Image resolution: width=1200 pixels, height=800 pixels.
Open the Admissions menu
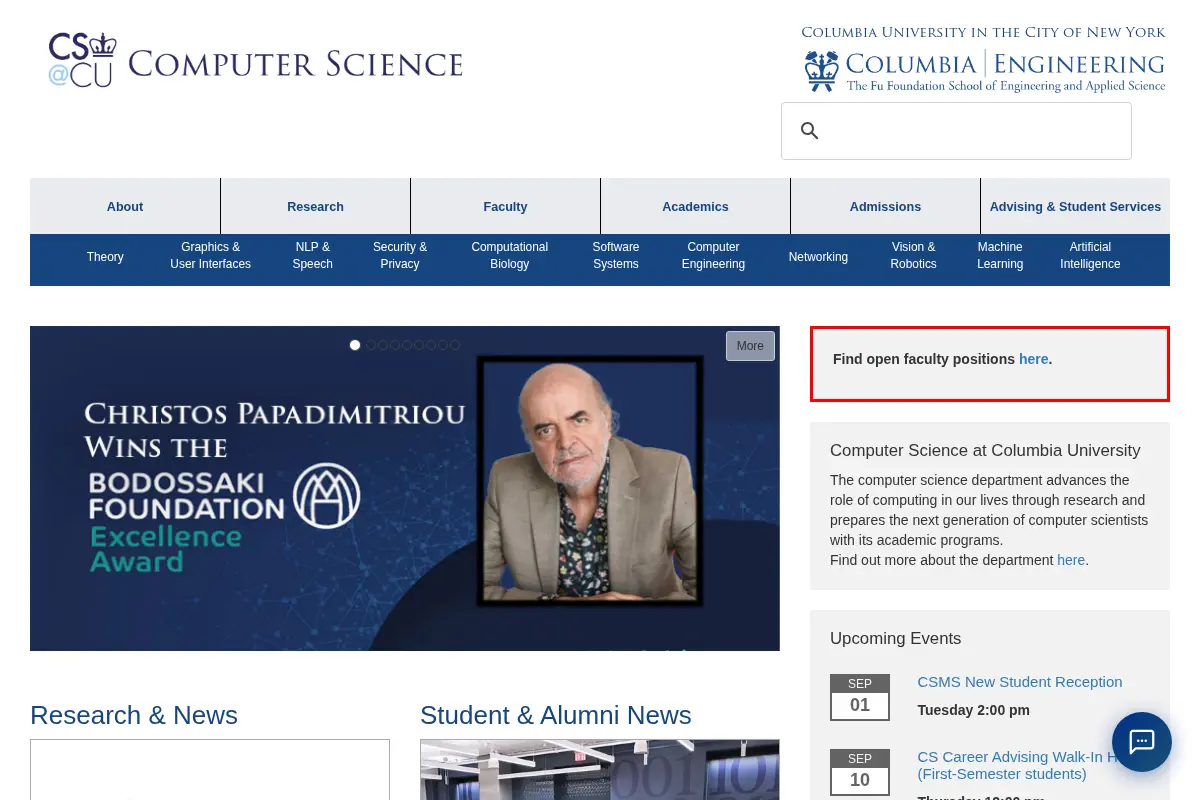point(885,206)
